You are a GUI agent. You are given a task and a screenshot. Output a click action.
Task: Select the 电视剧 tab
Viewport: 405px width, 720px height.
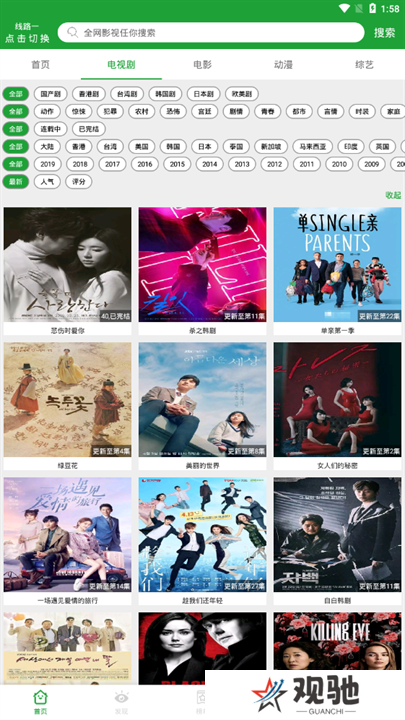click(121, 65)
